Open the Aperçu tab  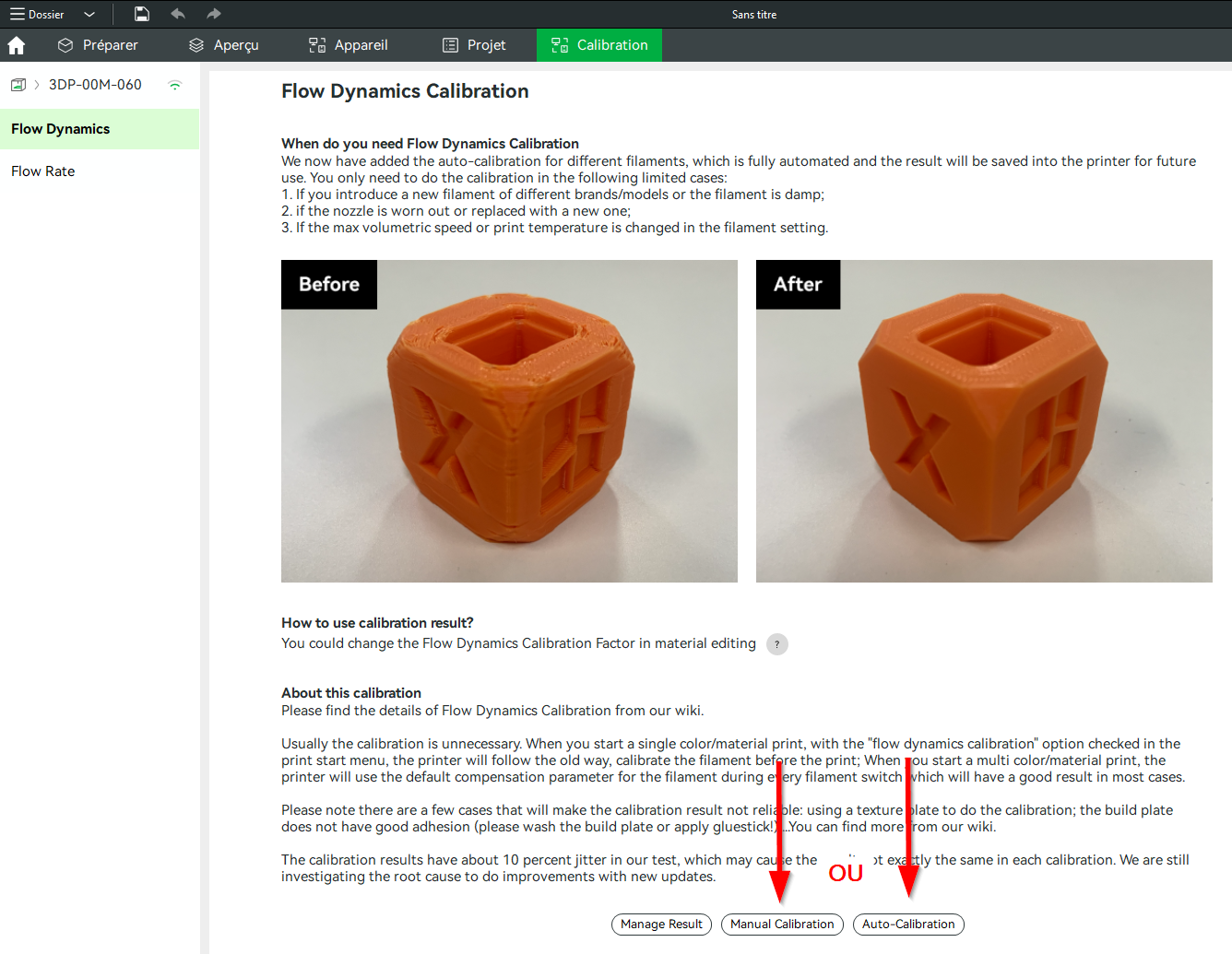tap(224, 45)
